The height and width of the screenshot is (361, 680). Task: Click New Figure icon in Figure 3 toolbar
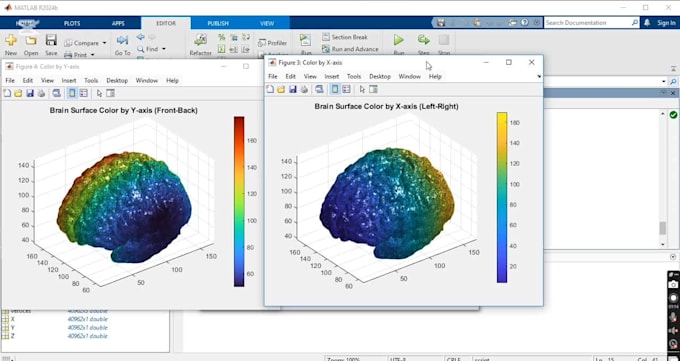tap(270, 89)
